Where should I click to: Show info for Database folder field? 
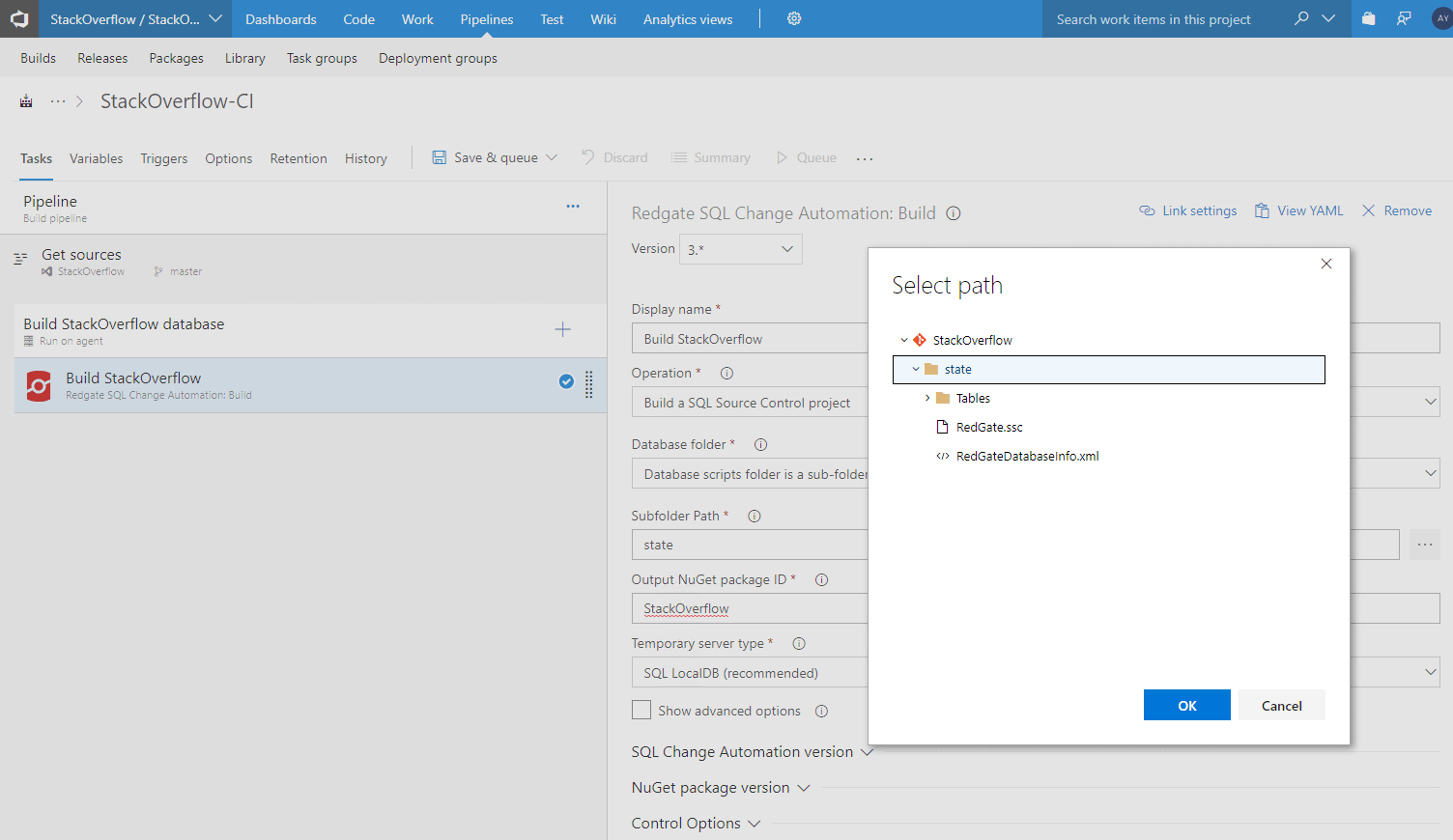[760, 445]
